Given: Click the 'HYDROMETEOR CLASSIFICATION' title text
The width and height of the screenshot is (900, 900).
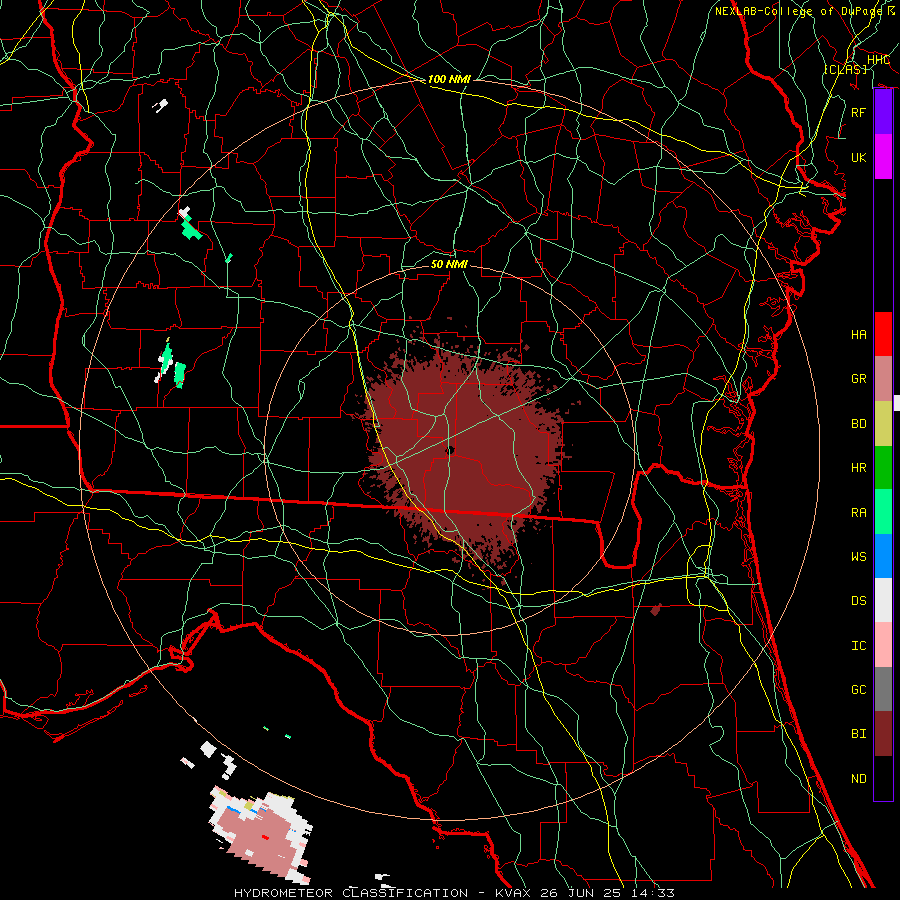Looking at the screenshot, I should [351, 893].
